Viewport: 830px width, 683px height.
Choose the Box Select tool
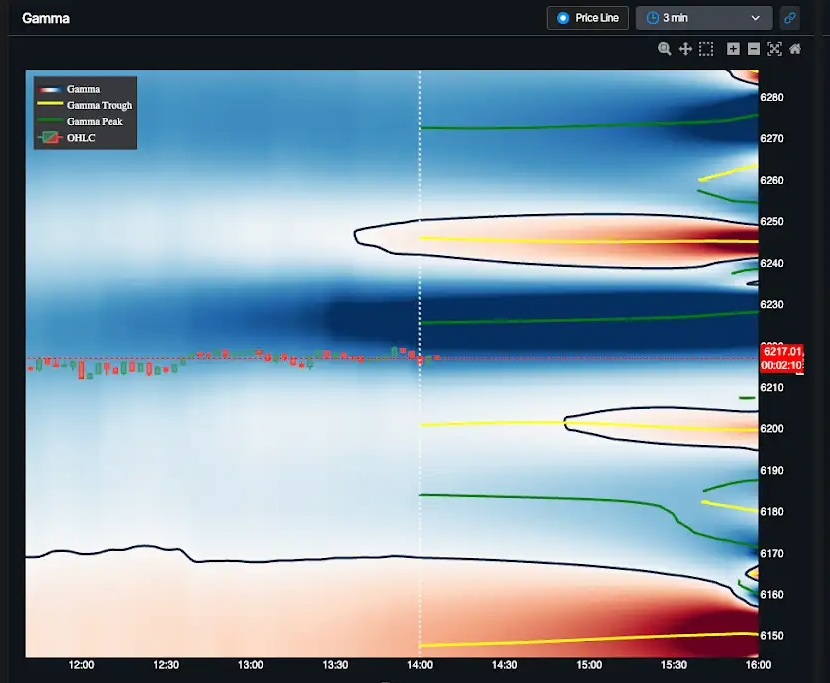click(x=706, y=49)
